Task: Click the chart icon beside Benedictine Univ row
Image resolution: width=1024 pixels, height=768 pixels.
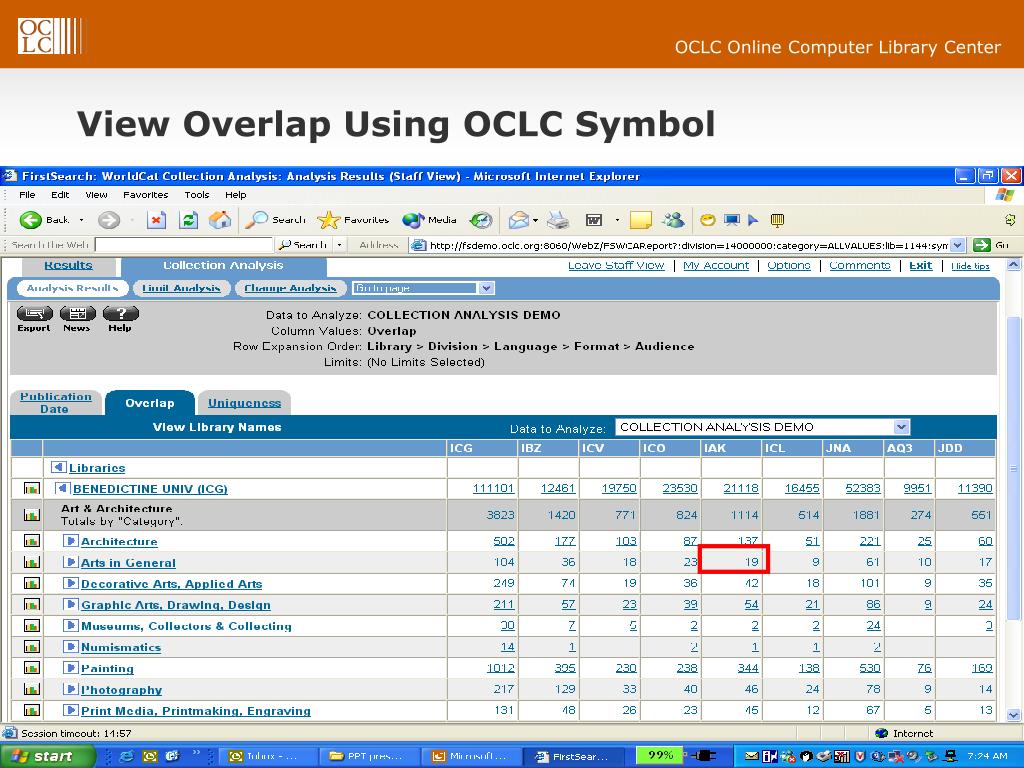Action: tap(31, 488)
